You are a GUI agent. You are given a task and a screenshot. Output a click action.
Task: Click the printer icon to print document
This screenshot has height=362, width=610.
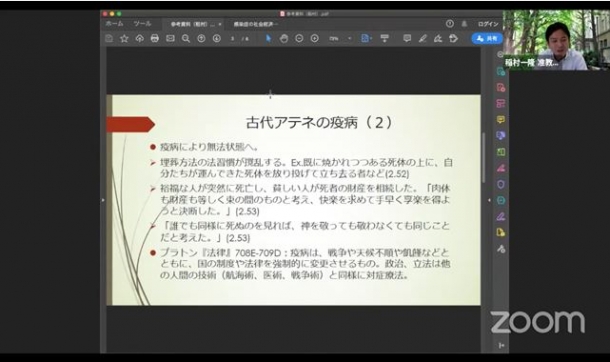tap(155, 38)
